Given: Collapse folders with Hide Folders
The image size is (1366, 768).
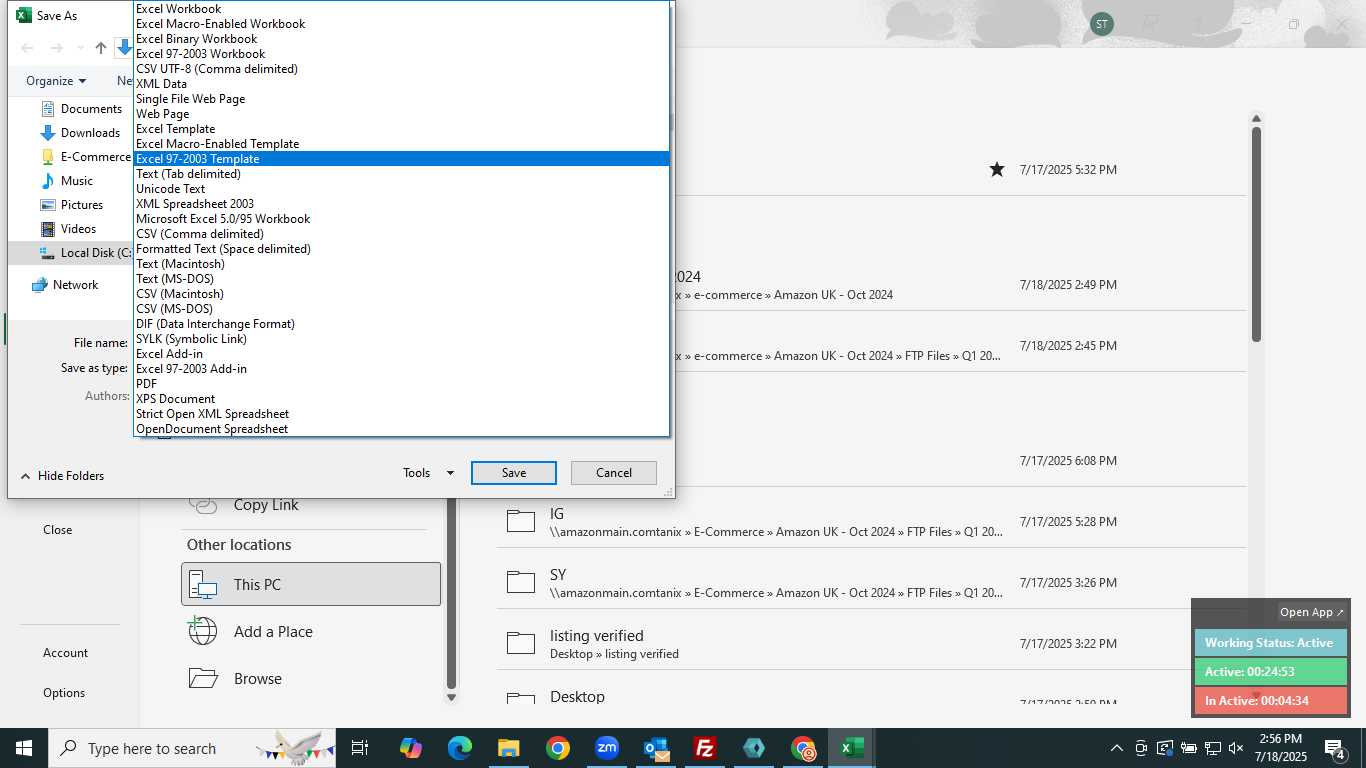Looking at the screenshot, I should click(x=62, y=476).
